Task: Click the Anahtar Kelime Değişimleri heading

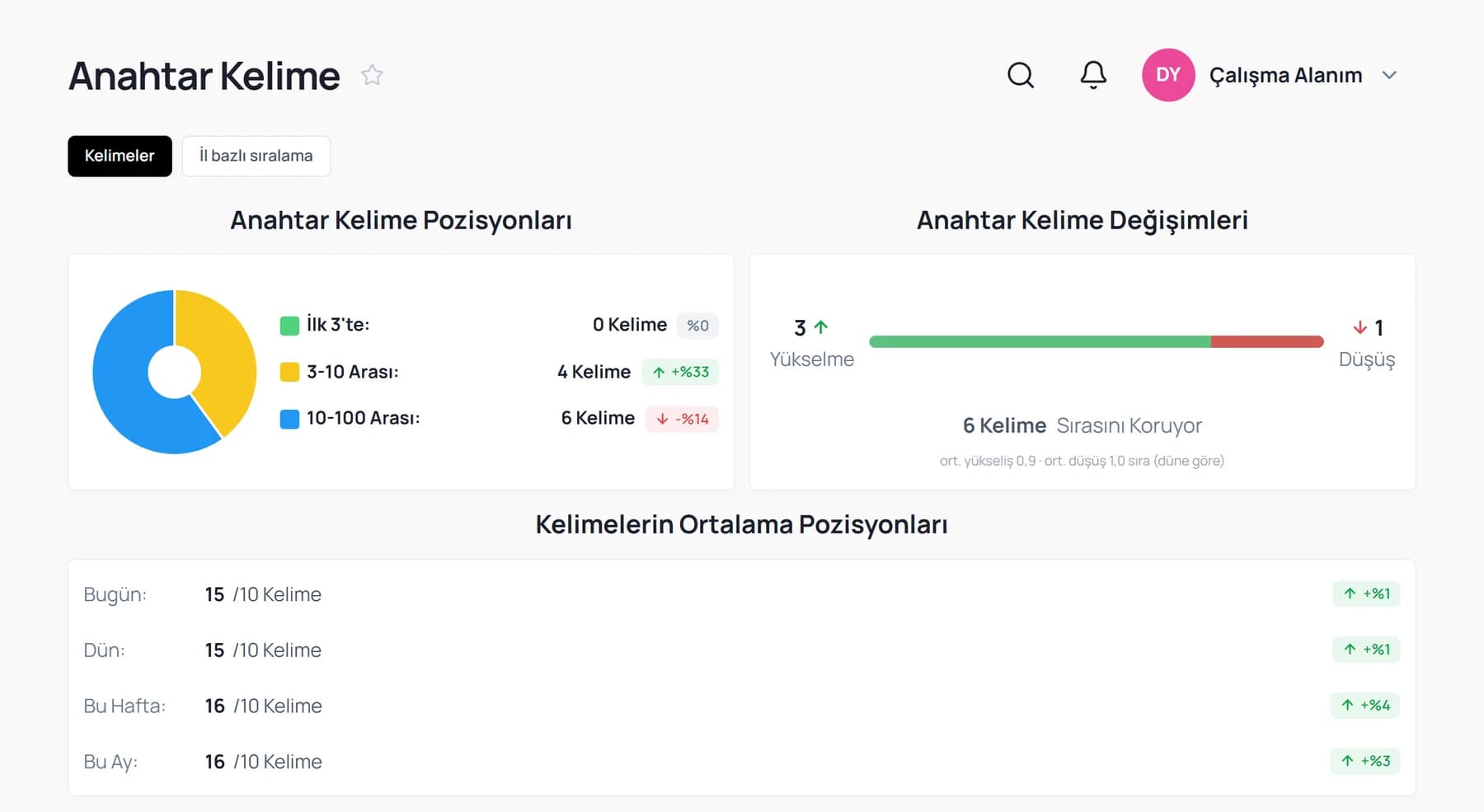Action: pos(1082,220)
